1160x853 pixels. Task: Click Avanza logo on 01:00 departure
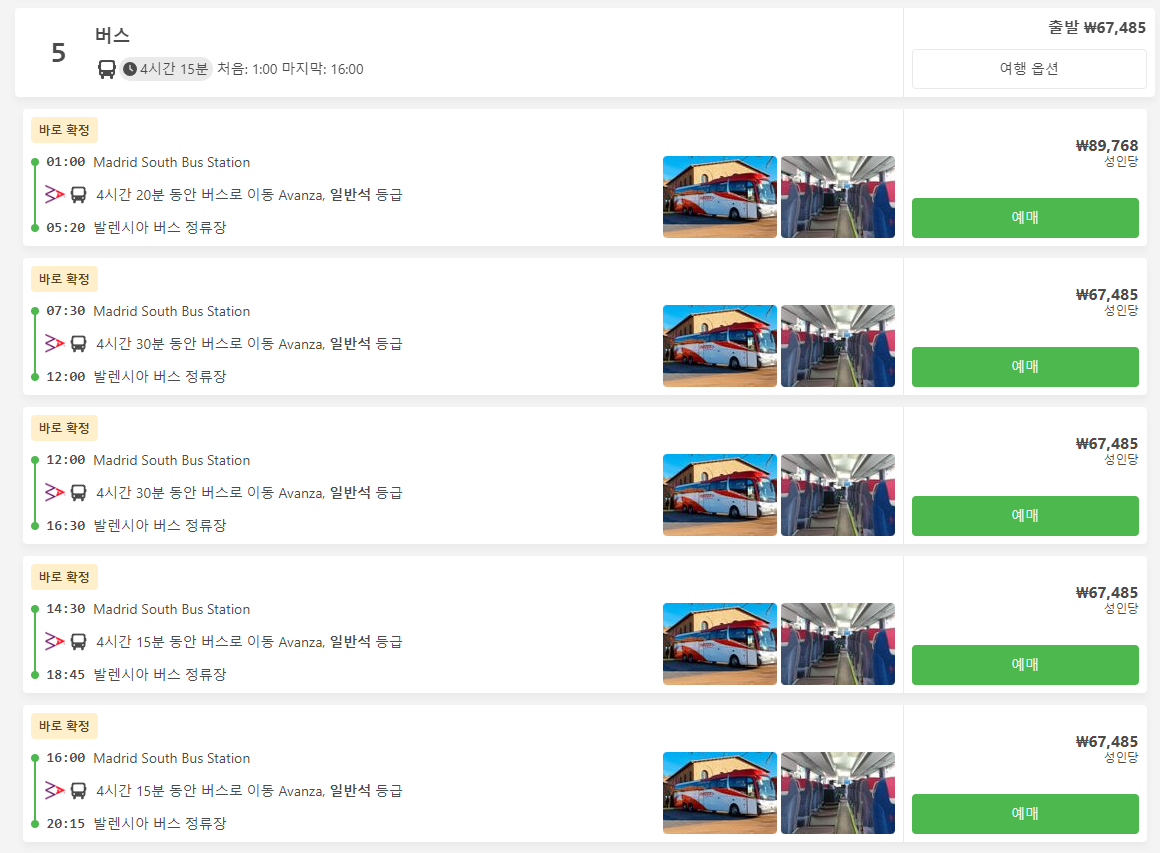(x=55, y=195)
